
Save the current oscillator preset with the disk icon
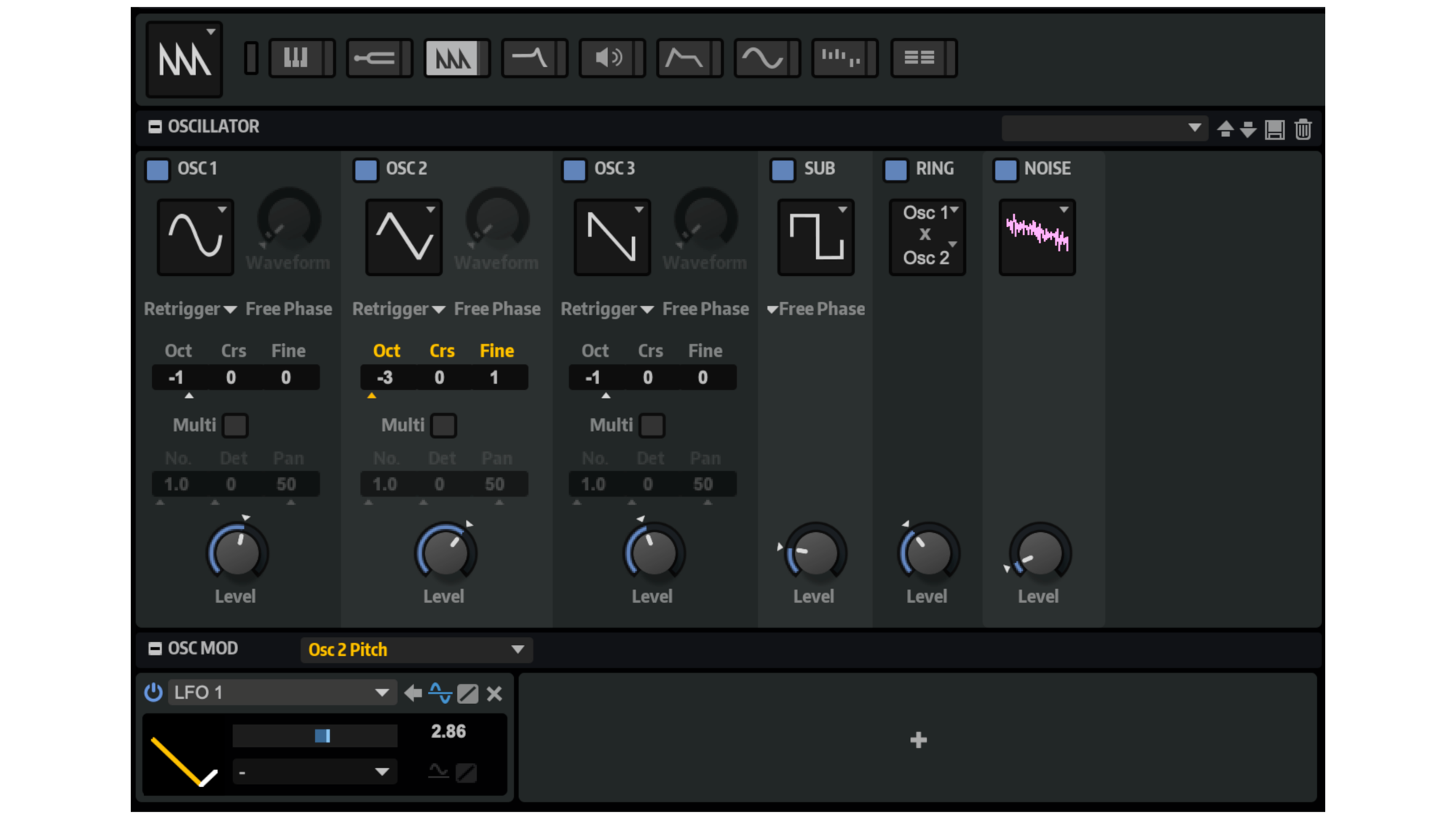tap(1274, 129)
